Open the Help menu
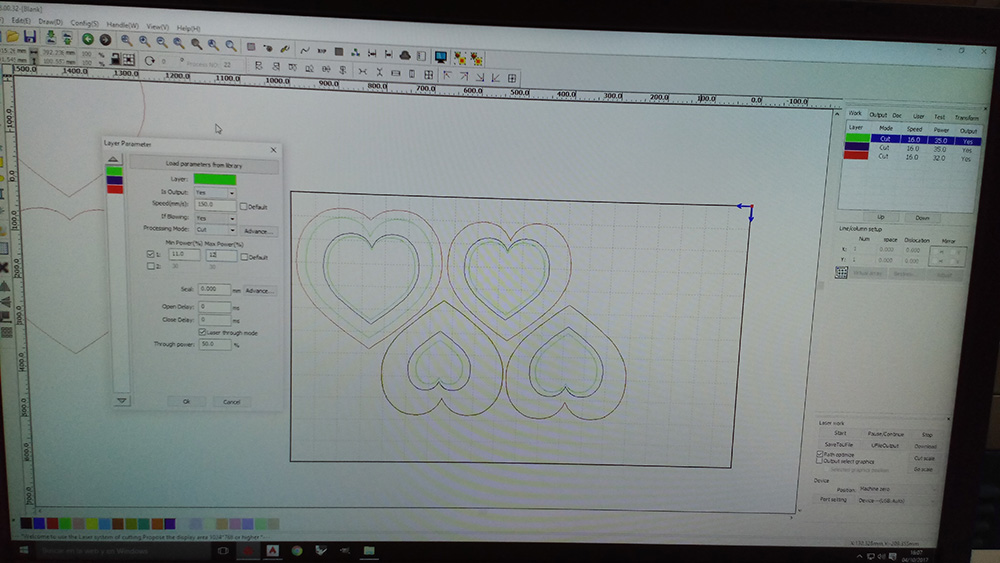1000x563 pixels. (x=188, y=28)
